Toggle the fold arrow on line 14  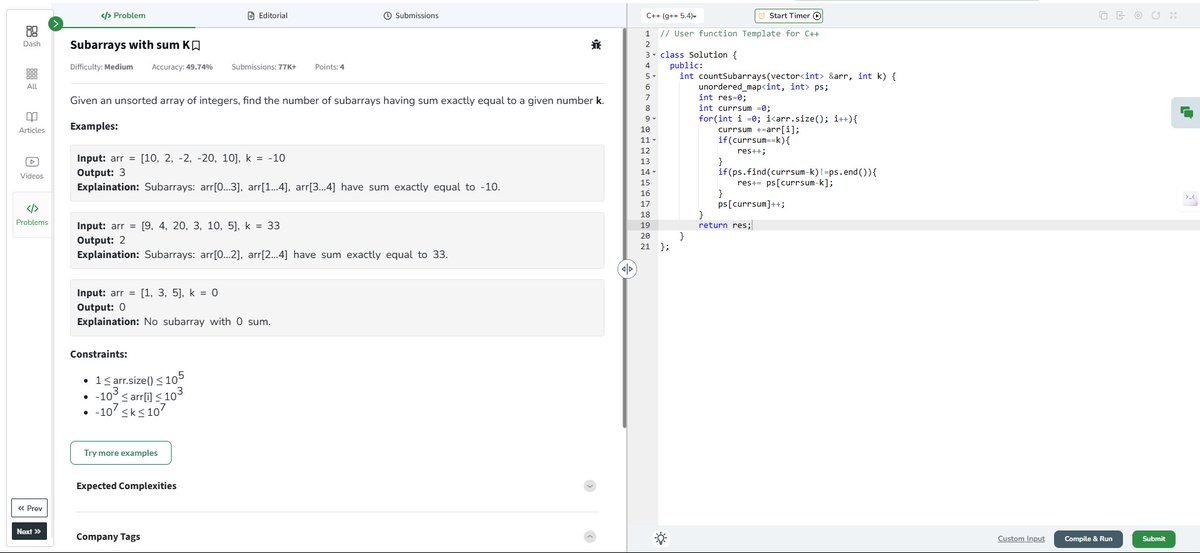(654, 173)
